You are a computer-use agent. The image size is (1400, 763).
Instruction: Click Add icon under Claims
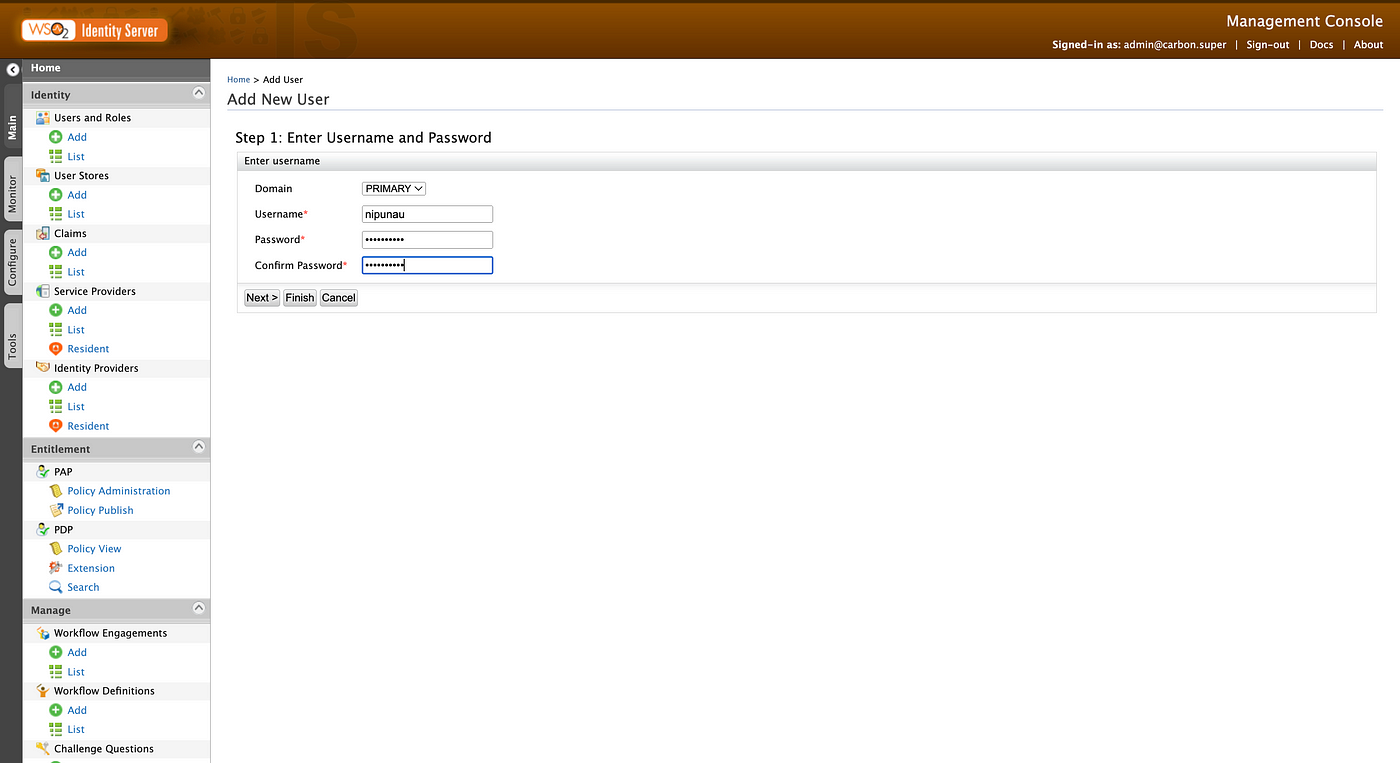(x=56, y=253)
